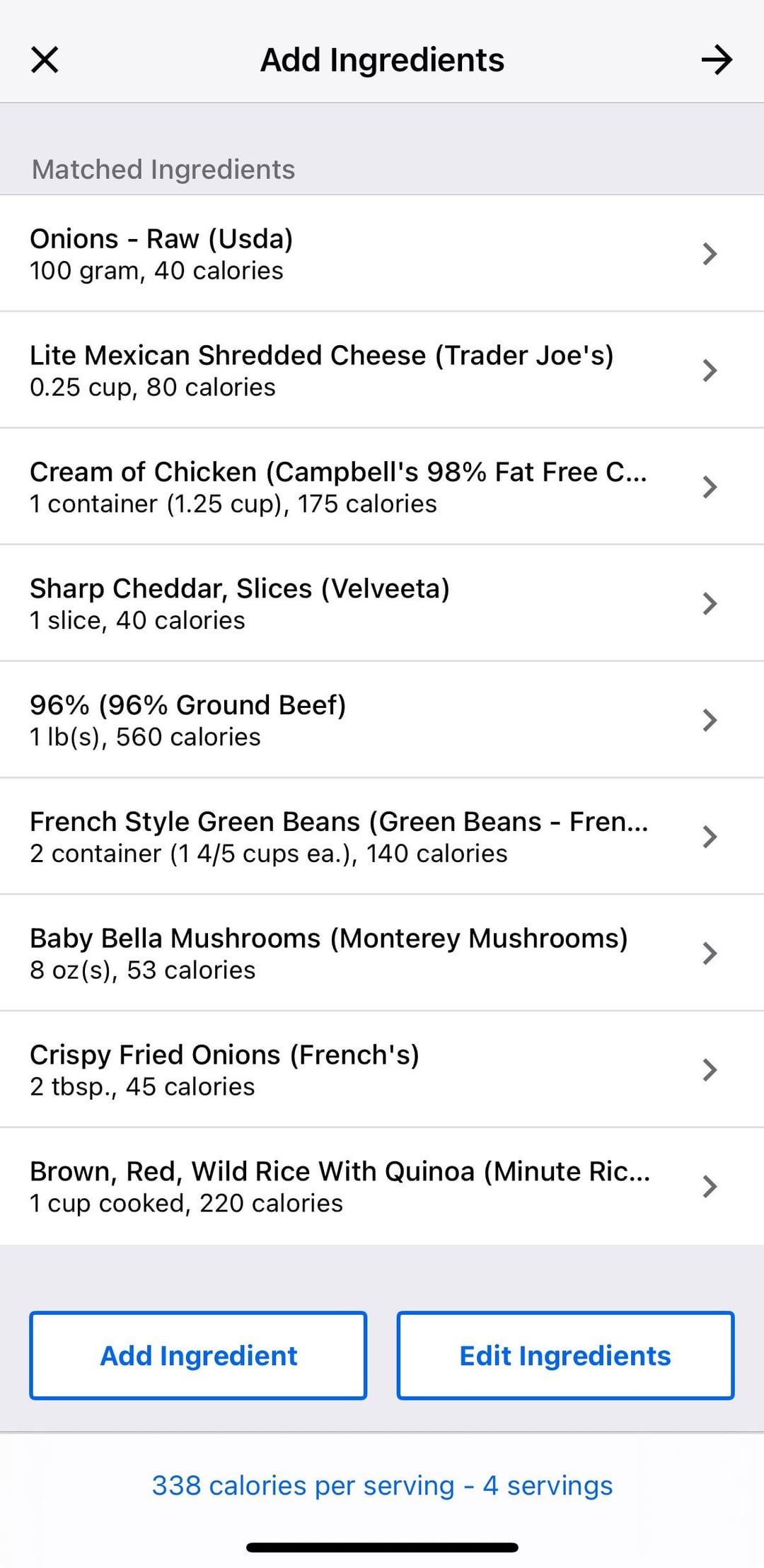Select Sharp Cheddar, Slices (Velveeta) row
This screenshot has height=1568, width=764.
pyautogui.click(x=382, y=603)
